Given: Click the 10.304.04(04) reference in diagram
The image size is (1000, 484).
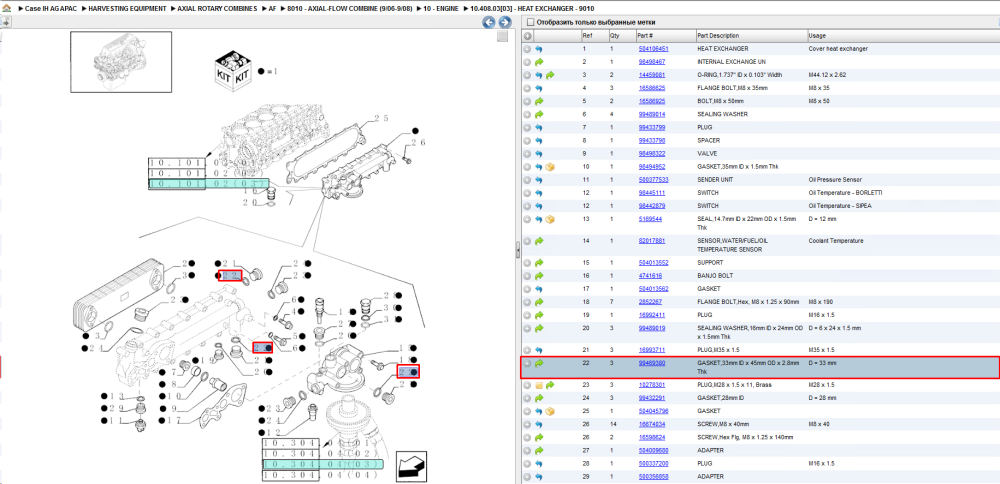Looking at the screenshot, I should (x=323, y=476).
